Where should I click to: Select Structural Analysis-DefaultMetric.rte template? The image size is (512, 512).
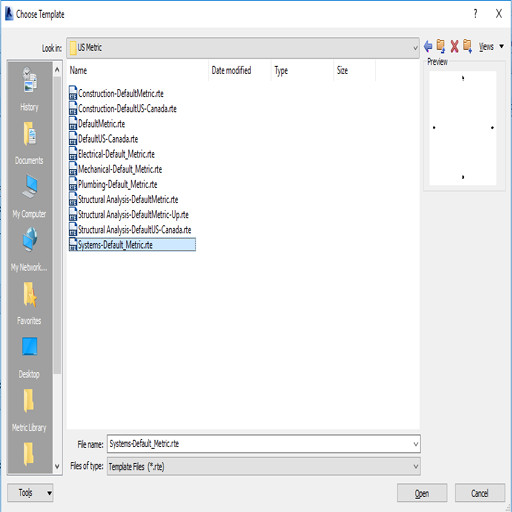[128, 199]
